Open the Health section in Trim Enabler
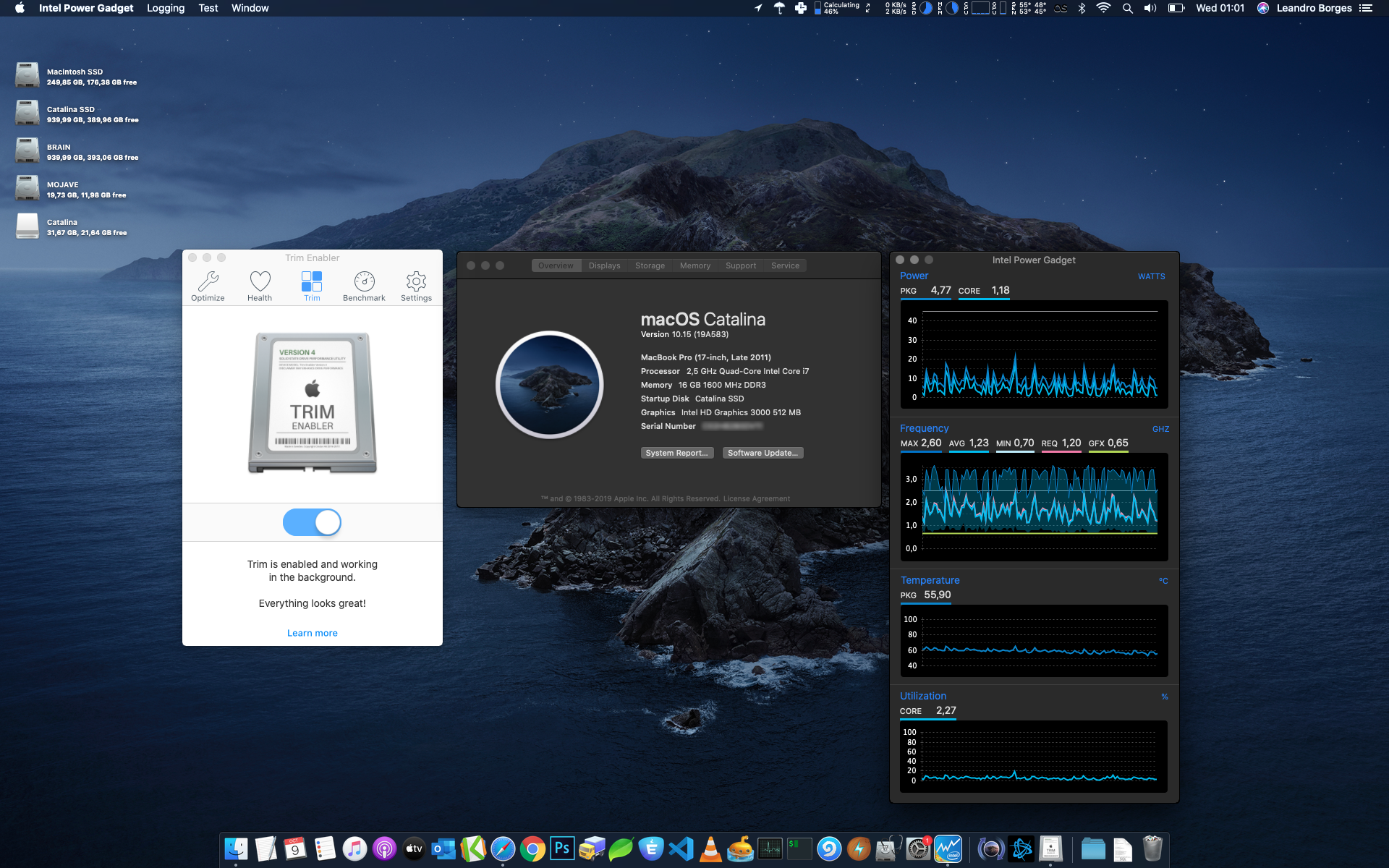1389x868 pixels. [260, 286]
